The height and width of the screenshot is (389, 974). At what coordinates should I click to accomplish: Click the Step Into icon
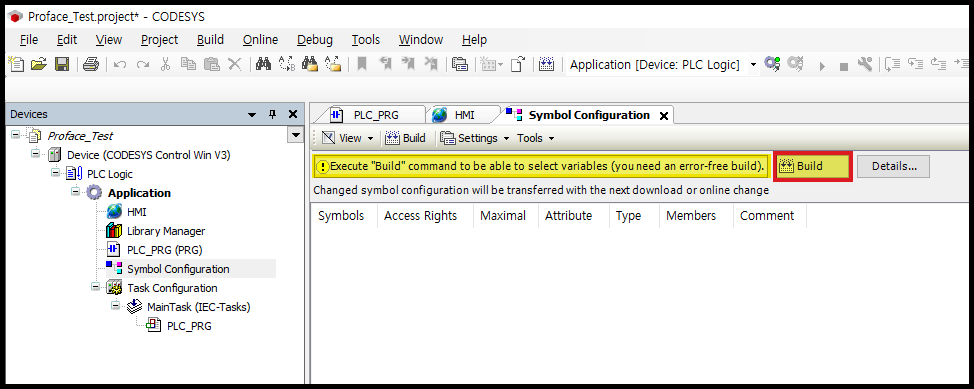(x=916, y=64)
